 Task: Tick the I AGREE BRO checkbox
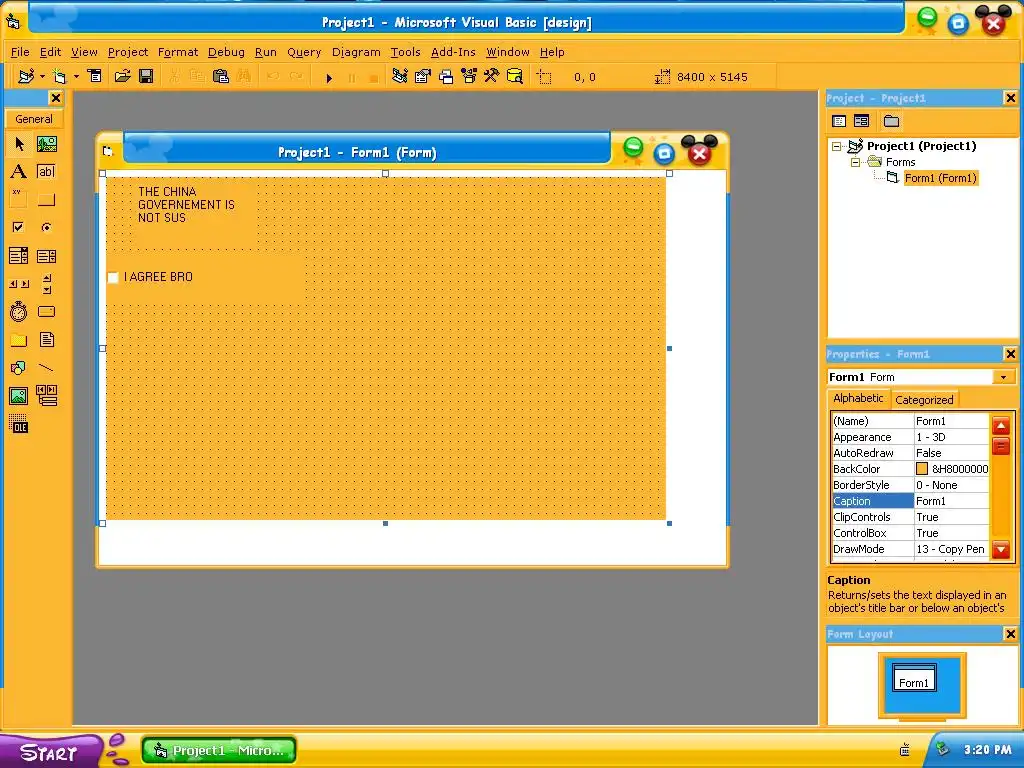113,278
